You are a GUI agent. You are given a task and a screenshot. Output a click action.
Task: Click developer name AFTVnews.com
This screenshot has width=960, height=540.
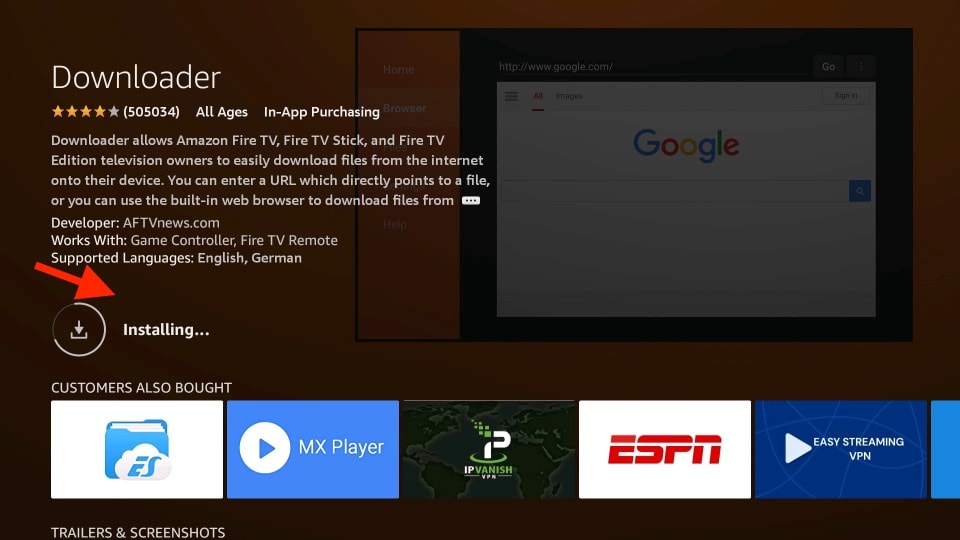(171, 223)
